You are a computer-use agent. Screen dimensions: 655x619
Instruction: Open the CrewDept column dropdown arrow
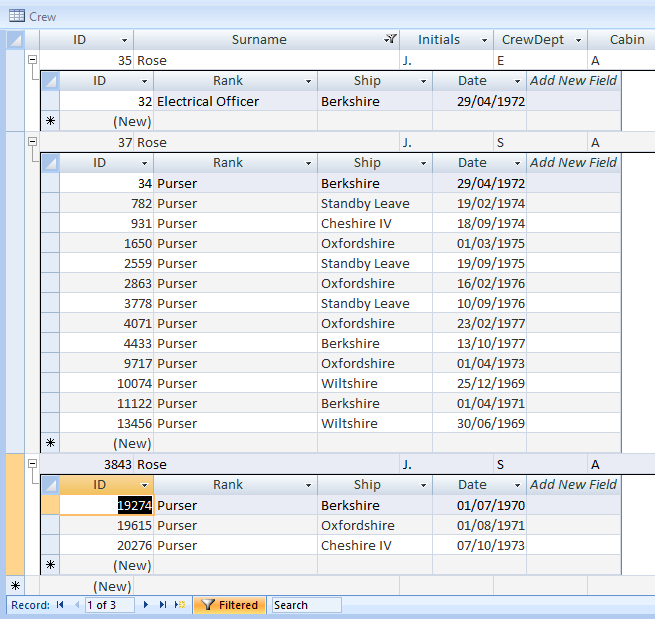tap(578, 40)
